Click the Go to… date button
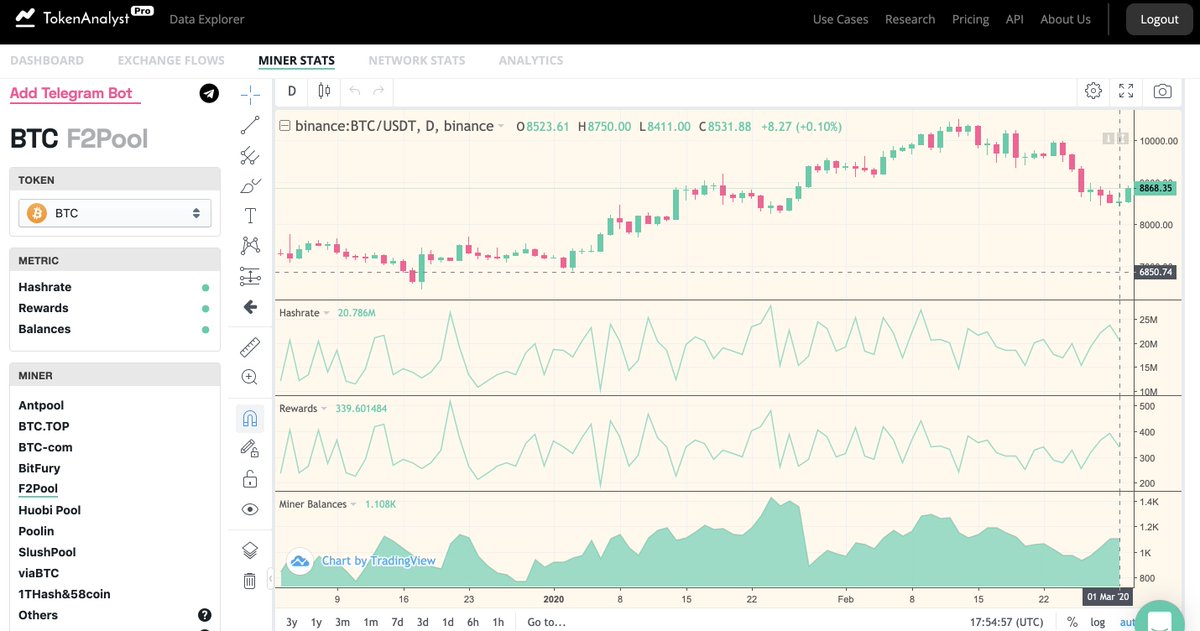1200x631 pixels. click(x=547, y=622)
